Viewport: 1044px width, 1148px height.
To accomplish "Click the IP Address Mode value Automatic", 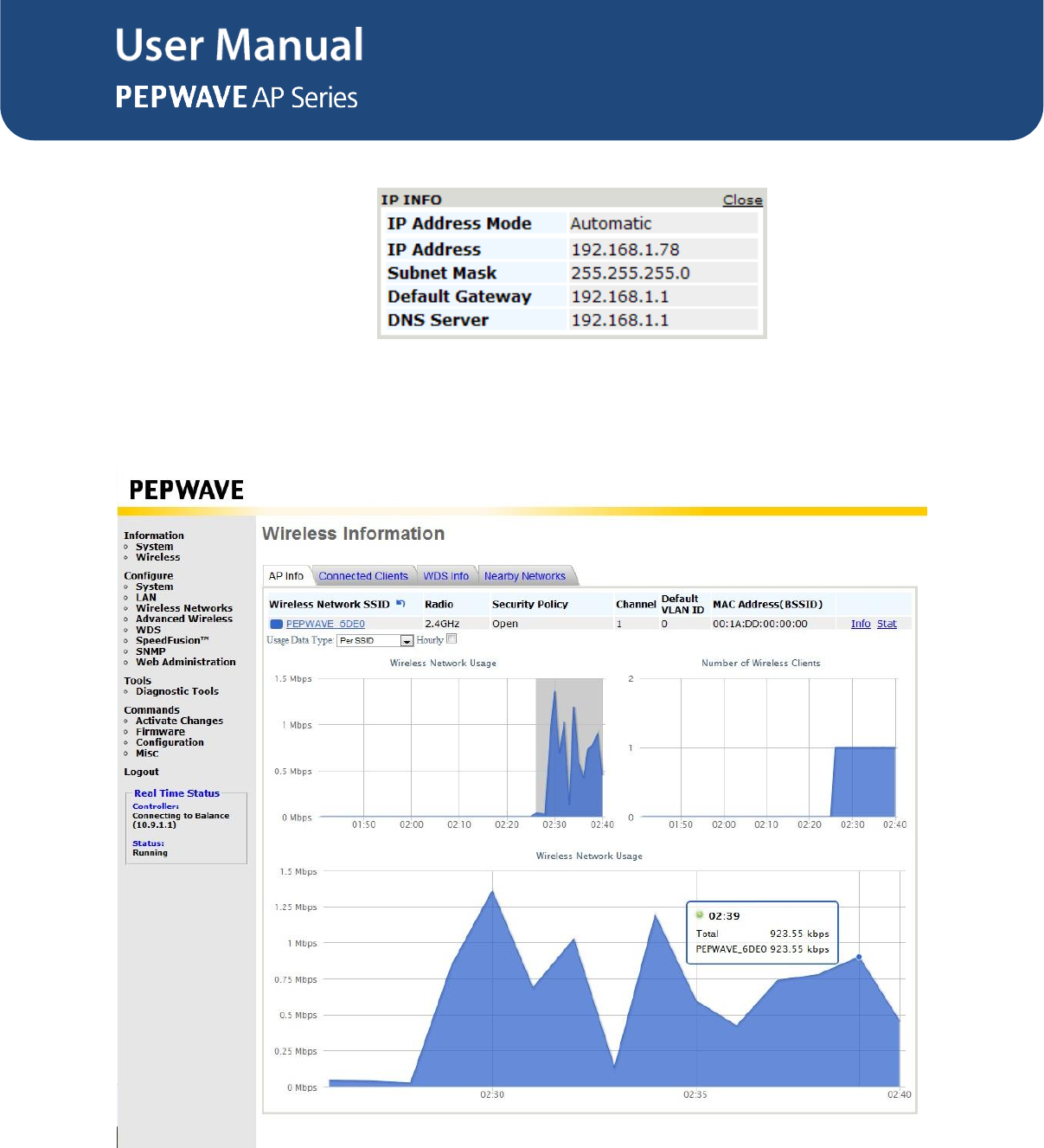I will [611, 223].
